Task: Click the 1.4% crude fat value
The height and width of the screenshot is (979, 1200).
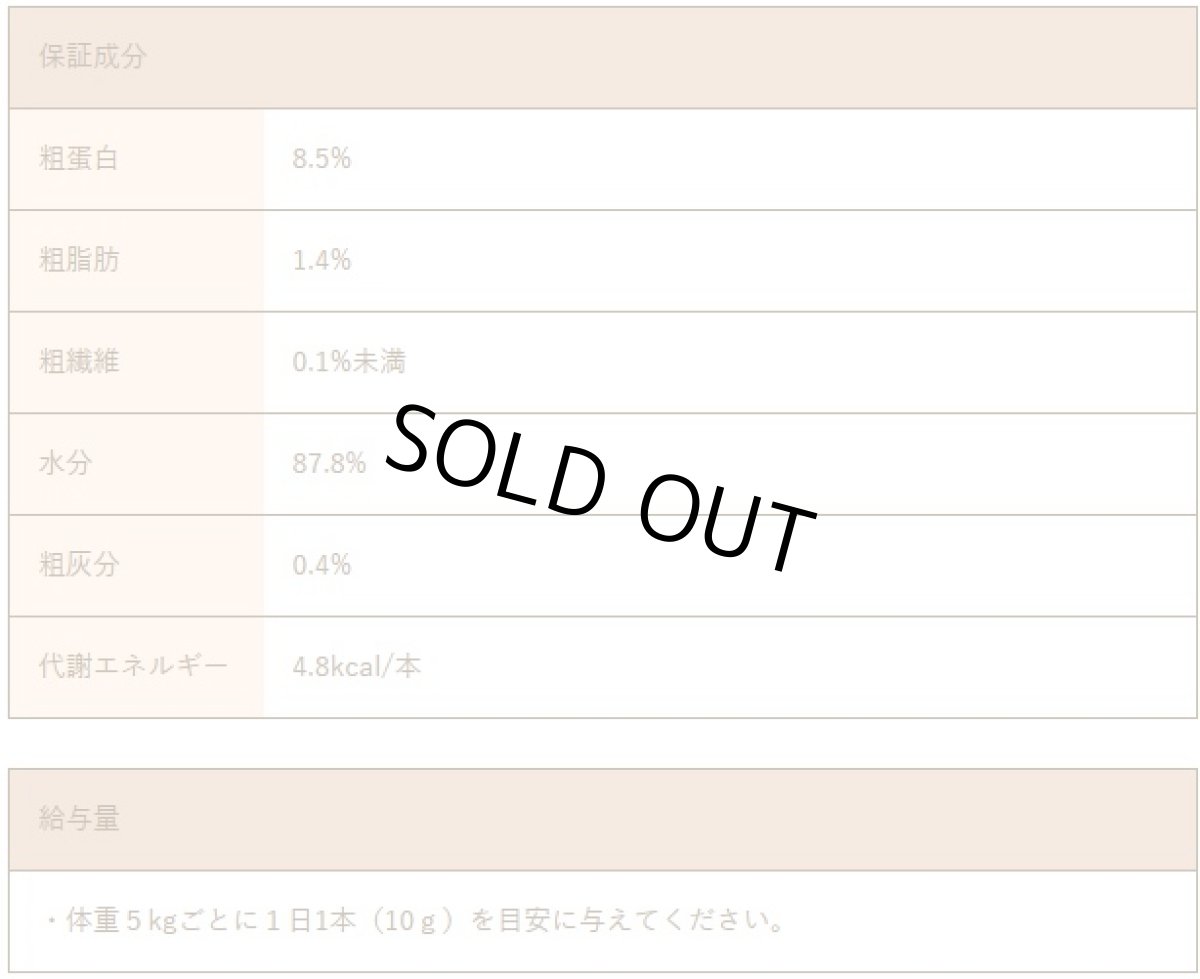Action: click(321, 261)
